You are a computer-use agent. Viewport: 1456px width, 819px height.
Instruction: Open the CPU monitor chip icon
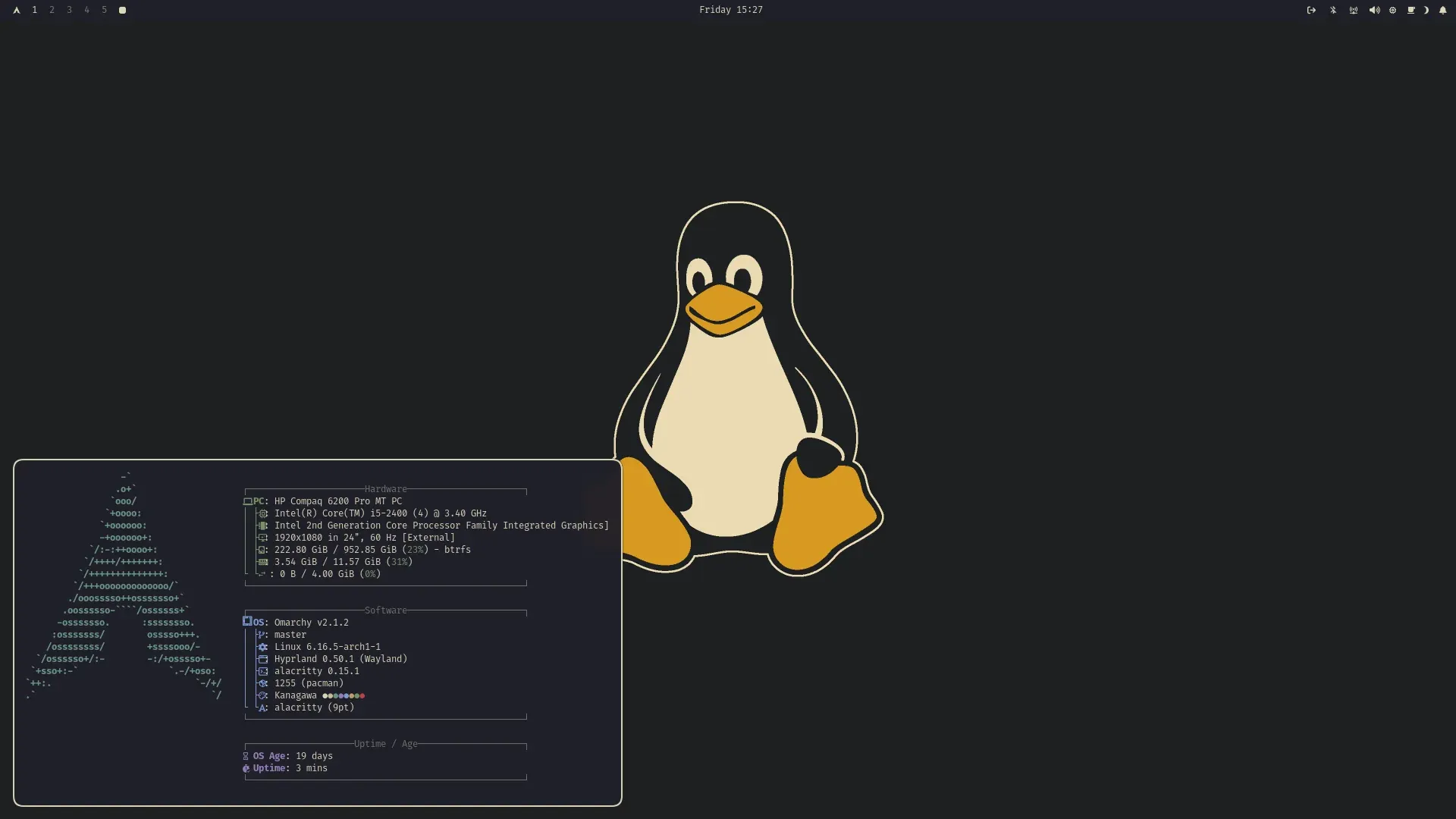pos(1392,10)
